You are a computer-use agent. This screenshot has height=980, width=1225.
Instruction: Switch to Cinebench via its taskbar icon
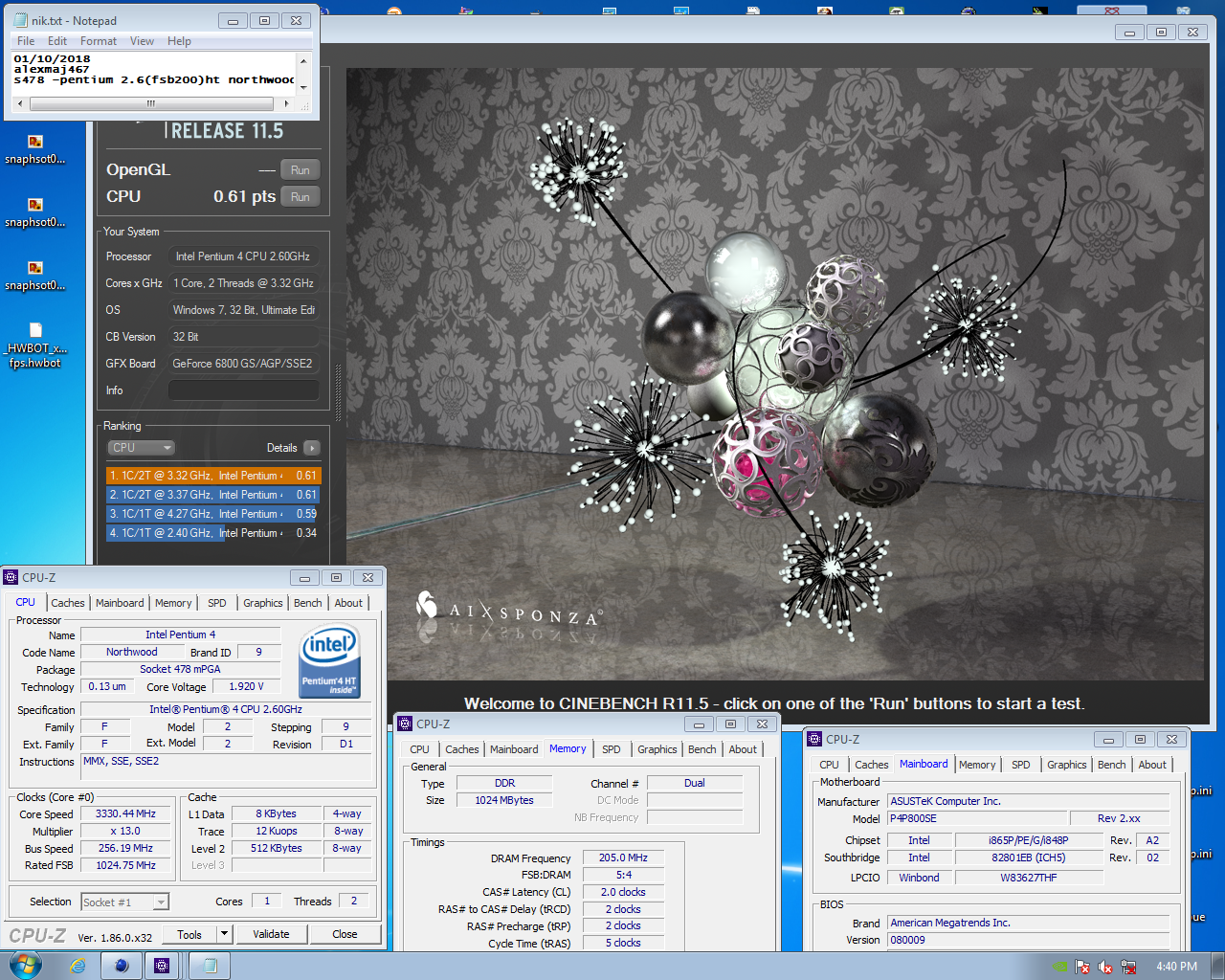(121, 966)
